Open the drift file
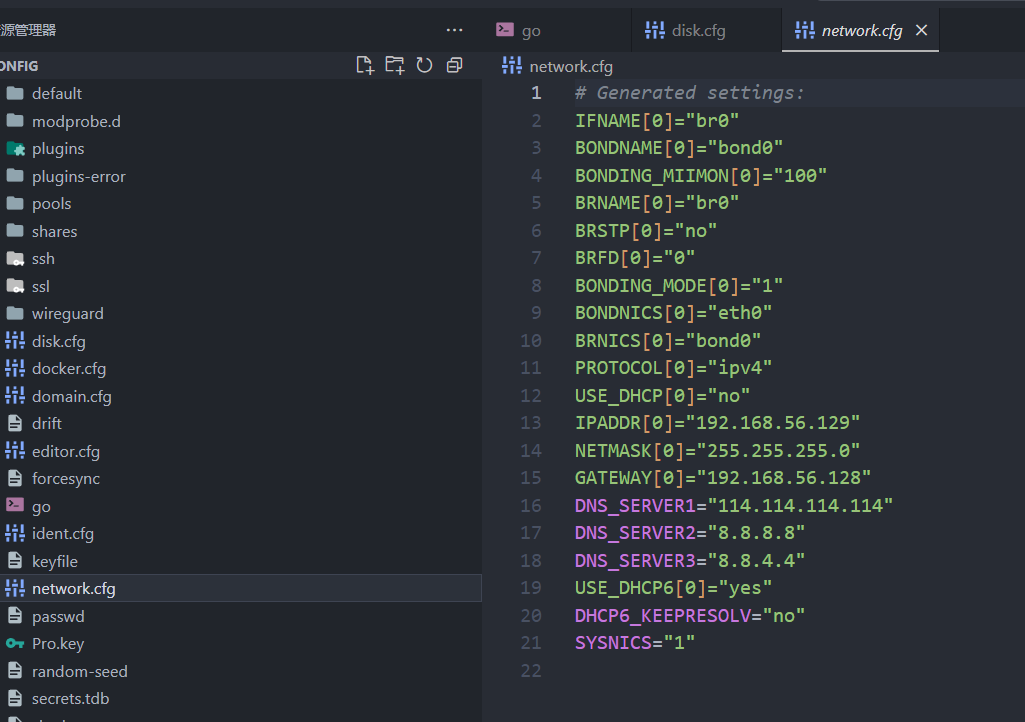 pyautogui.click(x=241, y=423)
